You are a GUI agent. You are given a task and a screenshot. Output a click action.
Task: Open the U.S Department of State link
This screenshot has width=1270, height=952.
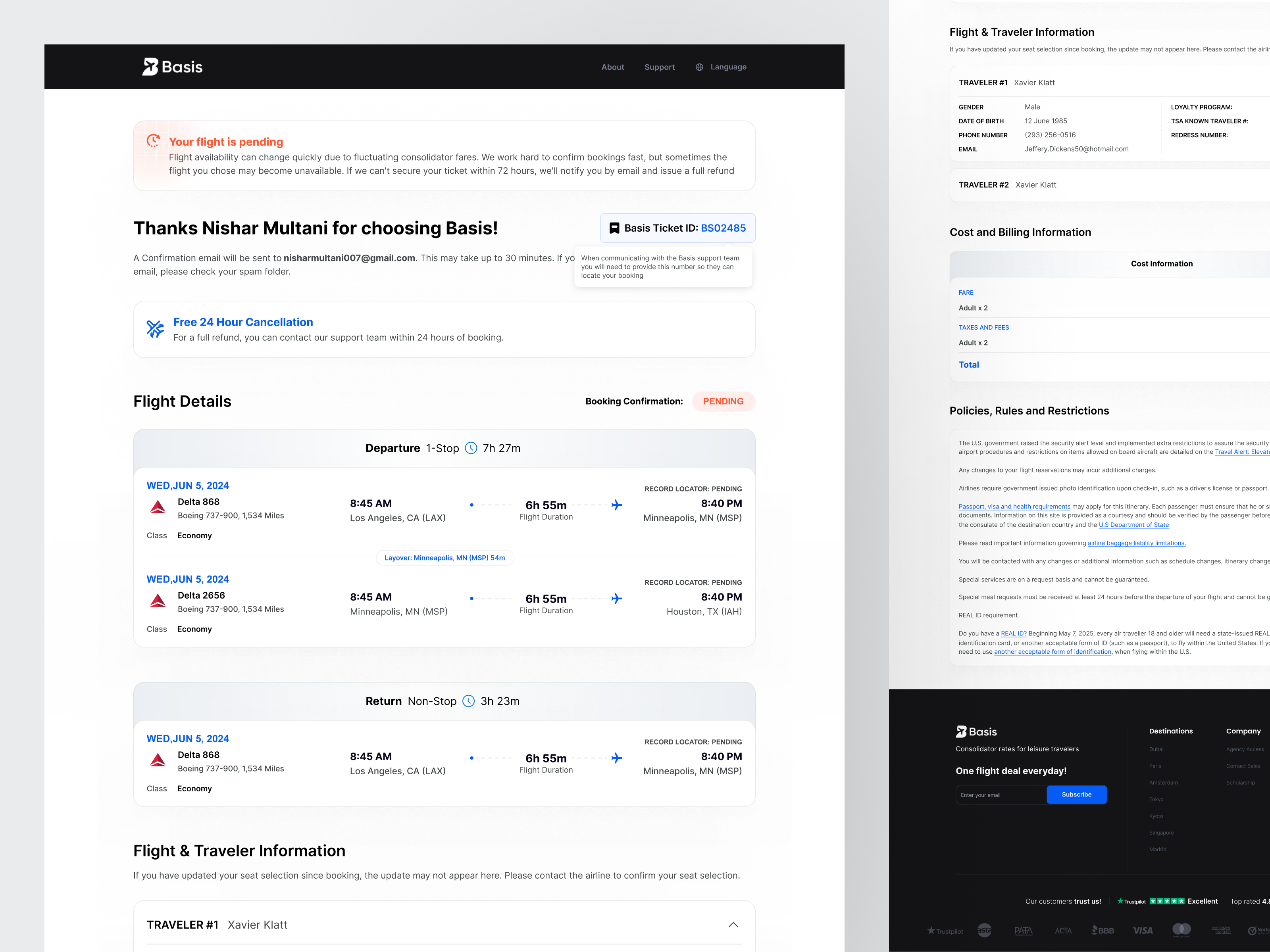coord(1133,525)
